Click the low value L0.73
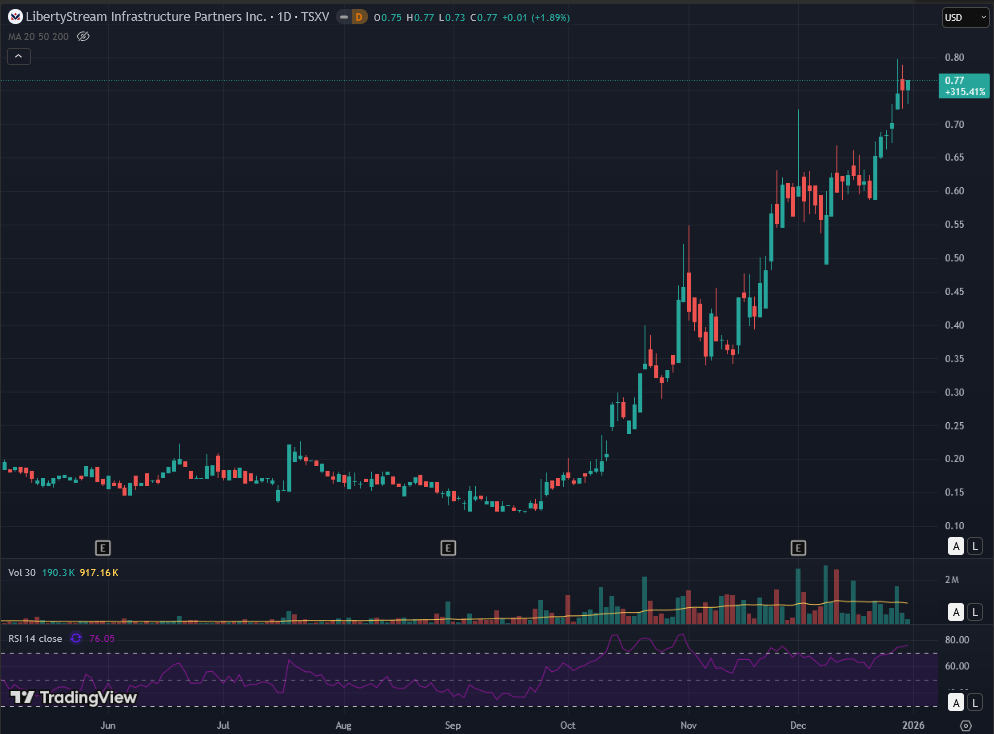 pyautogui.click(x=452, y=18)
